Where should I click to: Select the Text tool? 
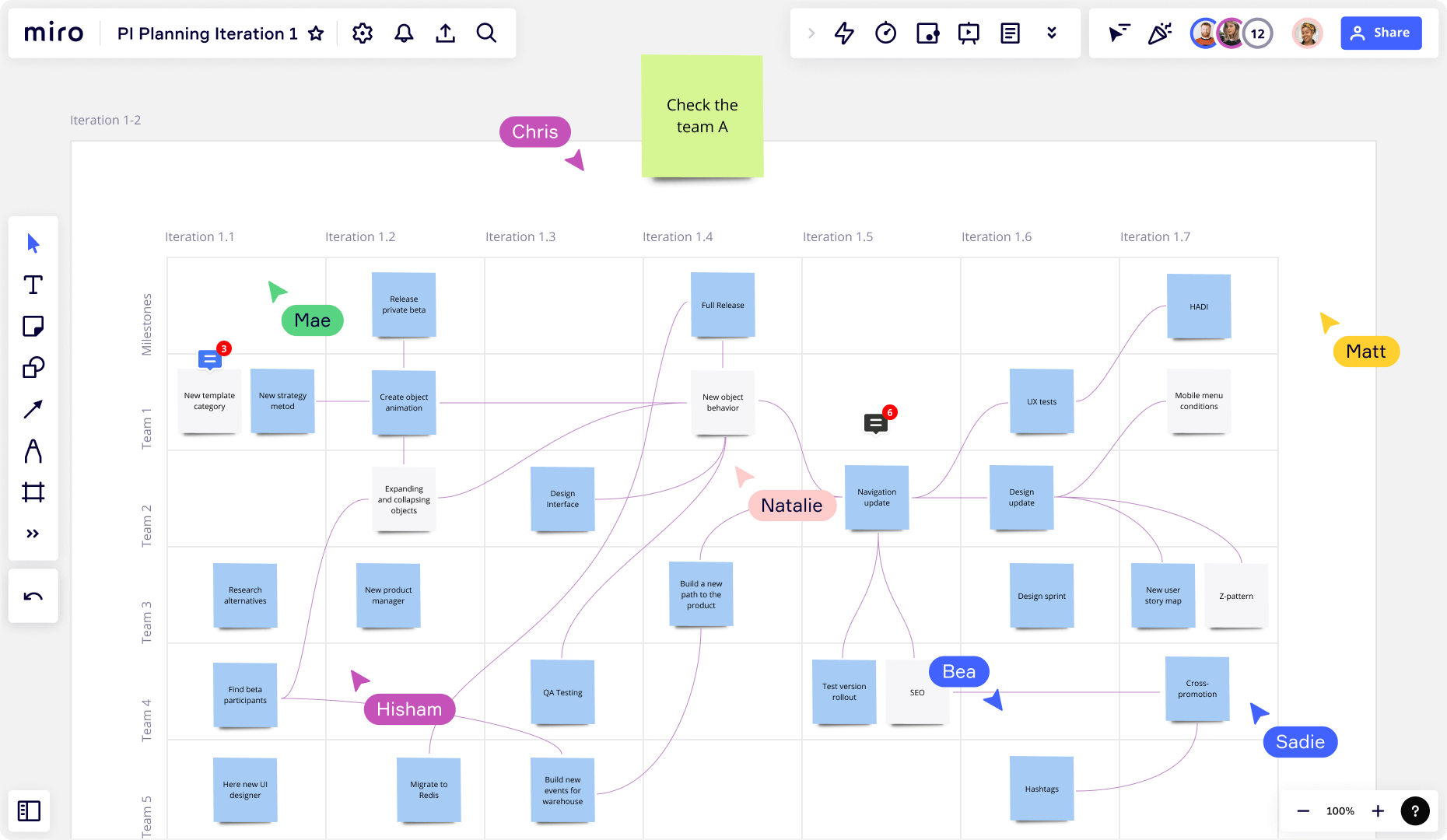point(33,285)
